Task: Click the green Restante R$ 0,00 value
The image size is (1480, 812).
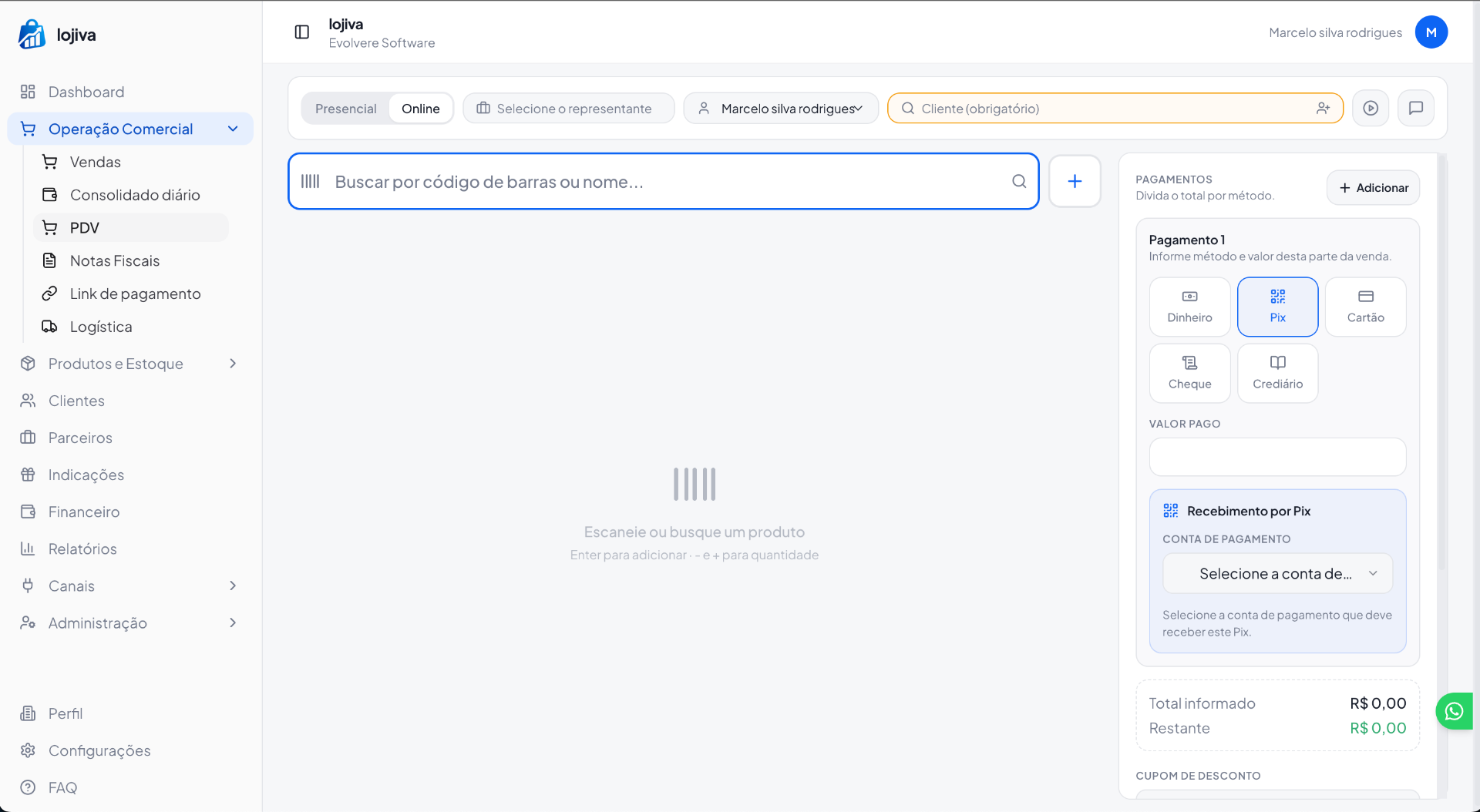Action: click(1377, 728)
